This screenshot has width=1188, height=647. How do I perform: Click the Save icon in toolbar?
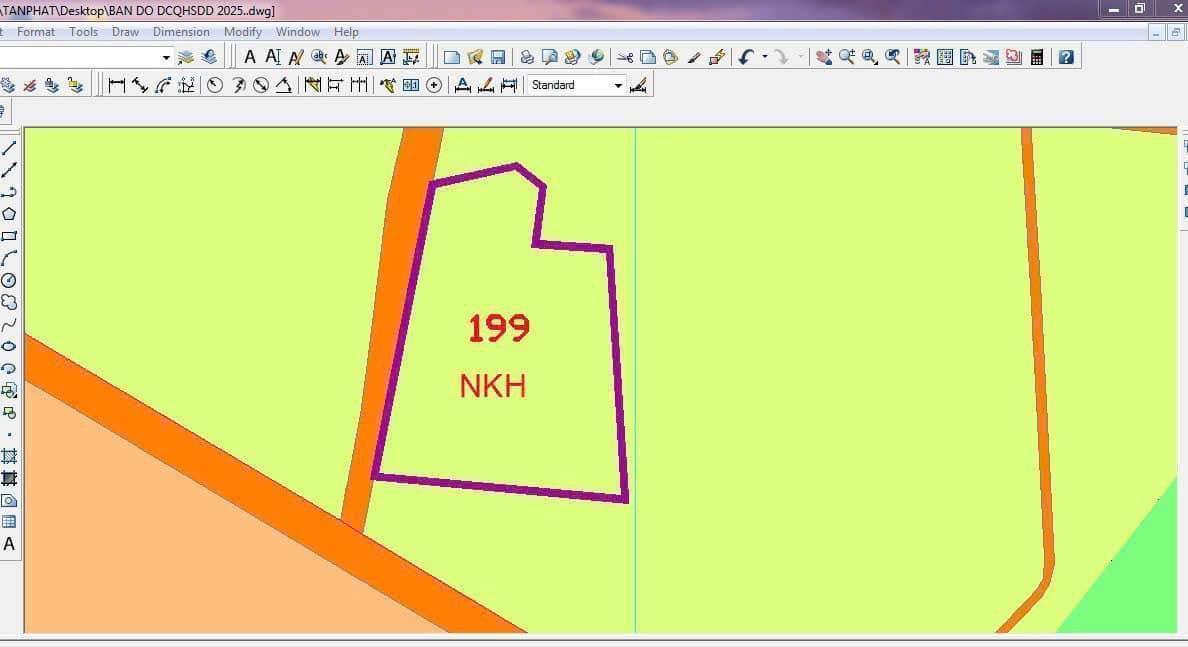coord(497,57)
